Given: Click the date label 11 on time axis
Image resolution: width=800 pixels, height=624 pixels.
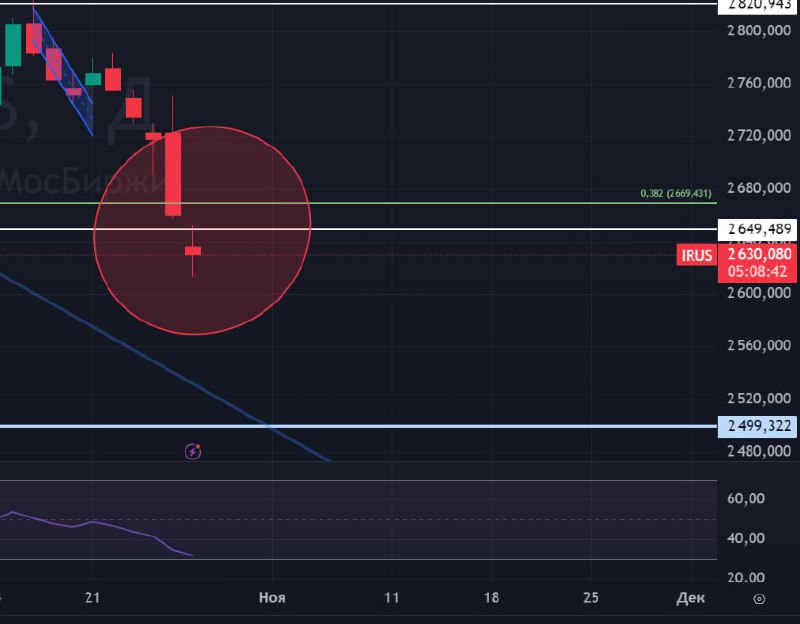Looking at the screenshot, I should tap(391, 597).
